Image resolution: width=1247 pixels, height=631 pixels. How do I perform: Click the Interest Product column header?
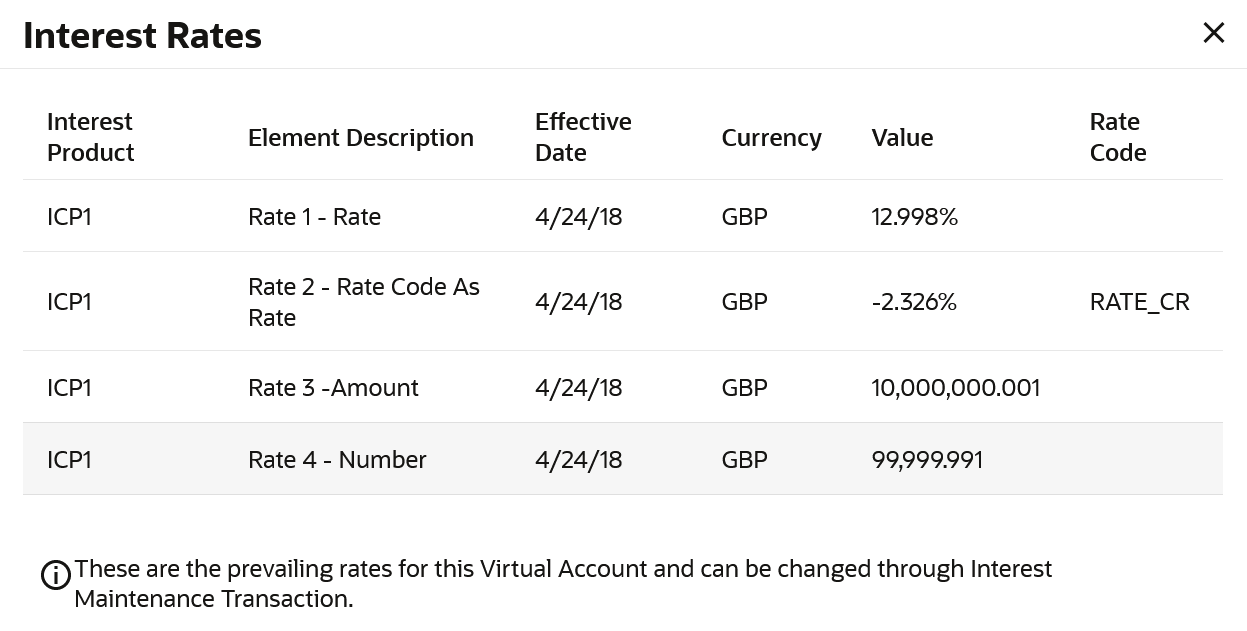pyautogui.click(x=90, y=137)
